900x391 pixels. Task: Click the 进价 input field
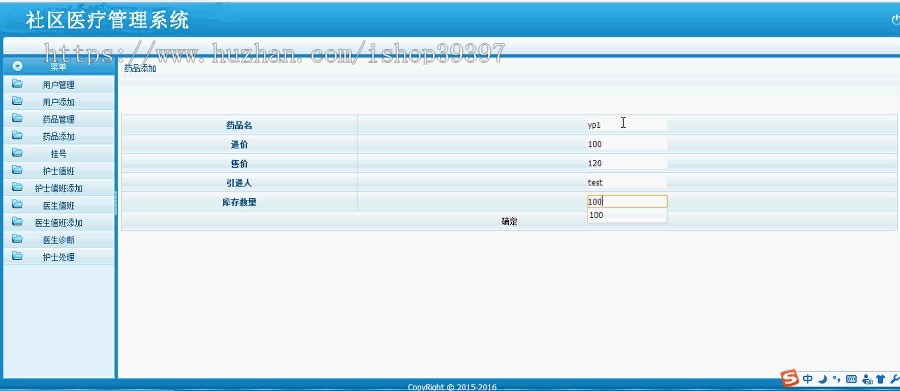click(627, 144)
